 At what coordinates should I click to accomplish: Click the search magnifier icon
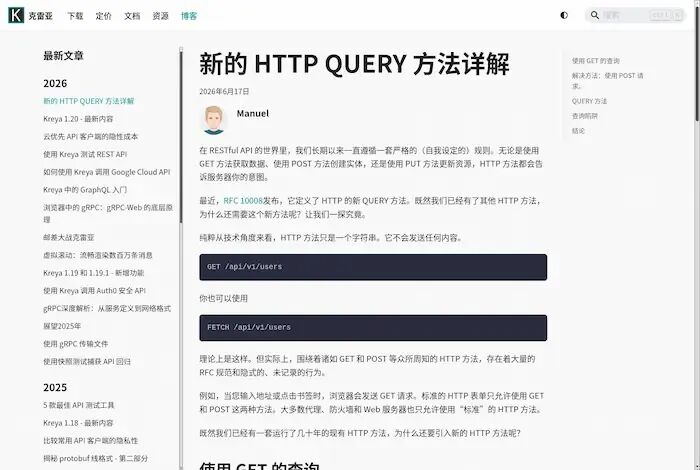tap(595, 15)
